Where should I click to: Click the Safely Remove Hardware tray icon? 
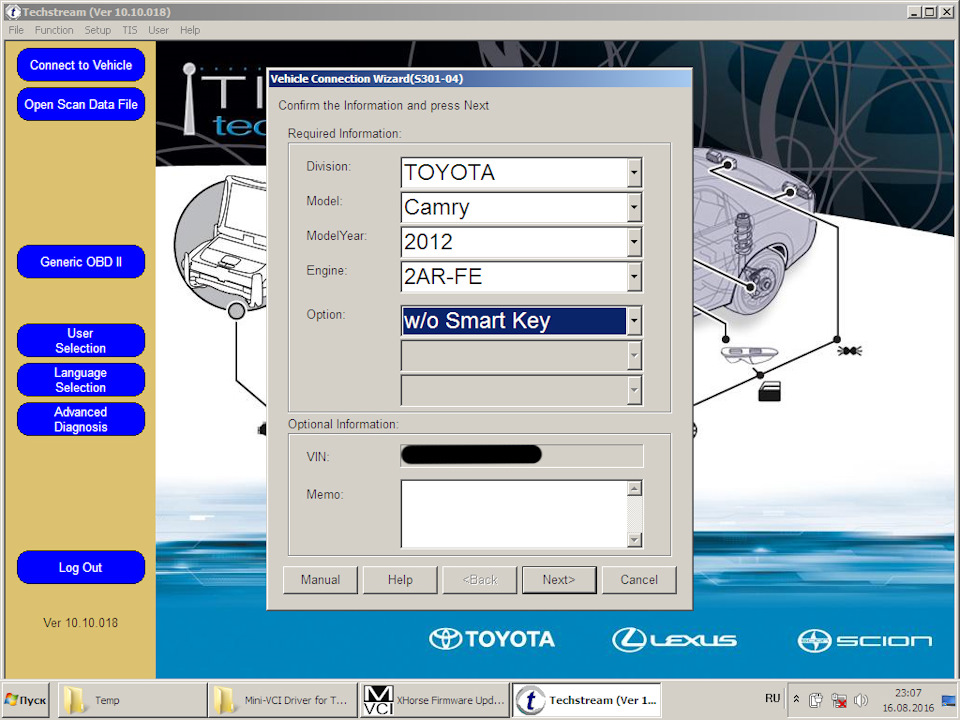pyautogui.click(x=816, y=700)
